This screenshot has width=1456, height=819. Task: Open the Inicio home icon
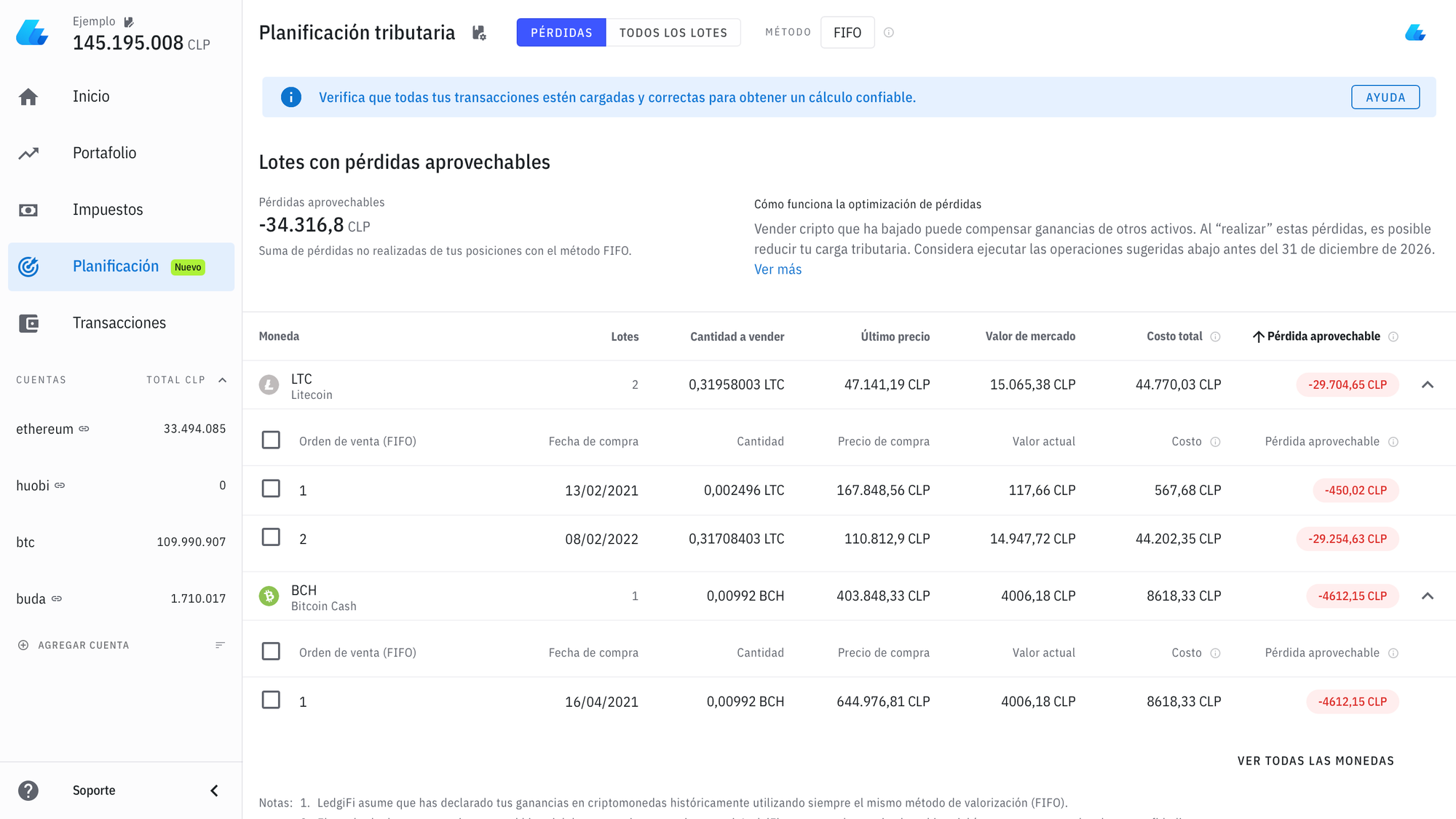[x=28, y=97]
